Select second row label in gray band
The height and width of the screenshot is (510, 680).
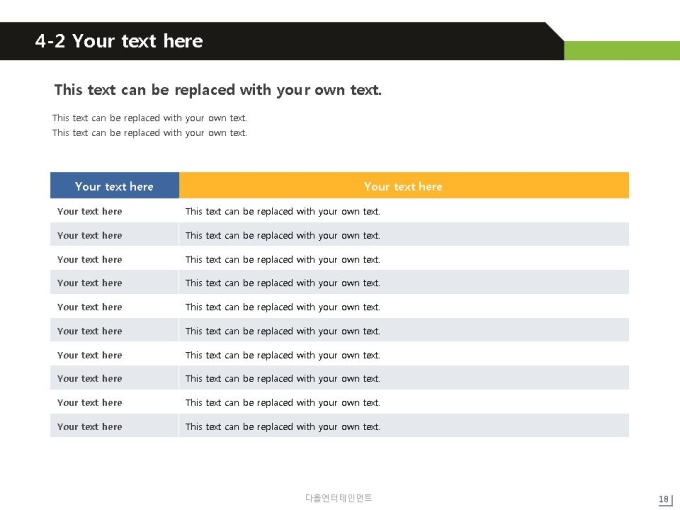[90, 235]
